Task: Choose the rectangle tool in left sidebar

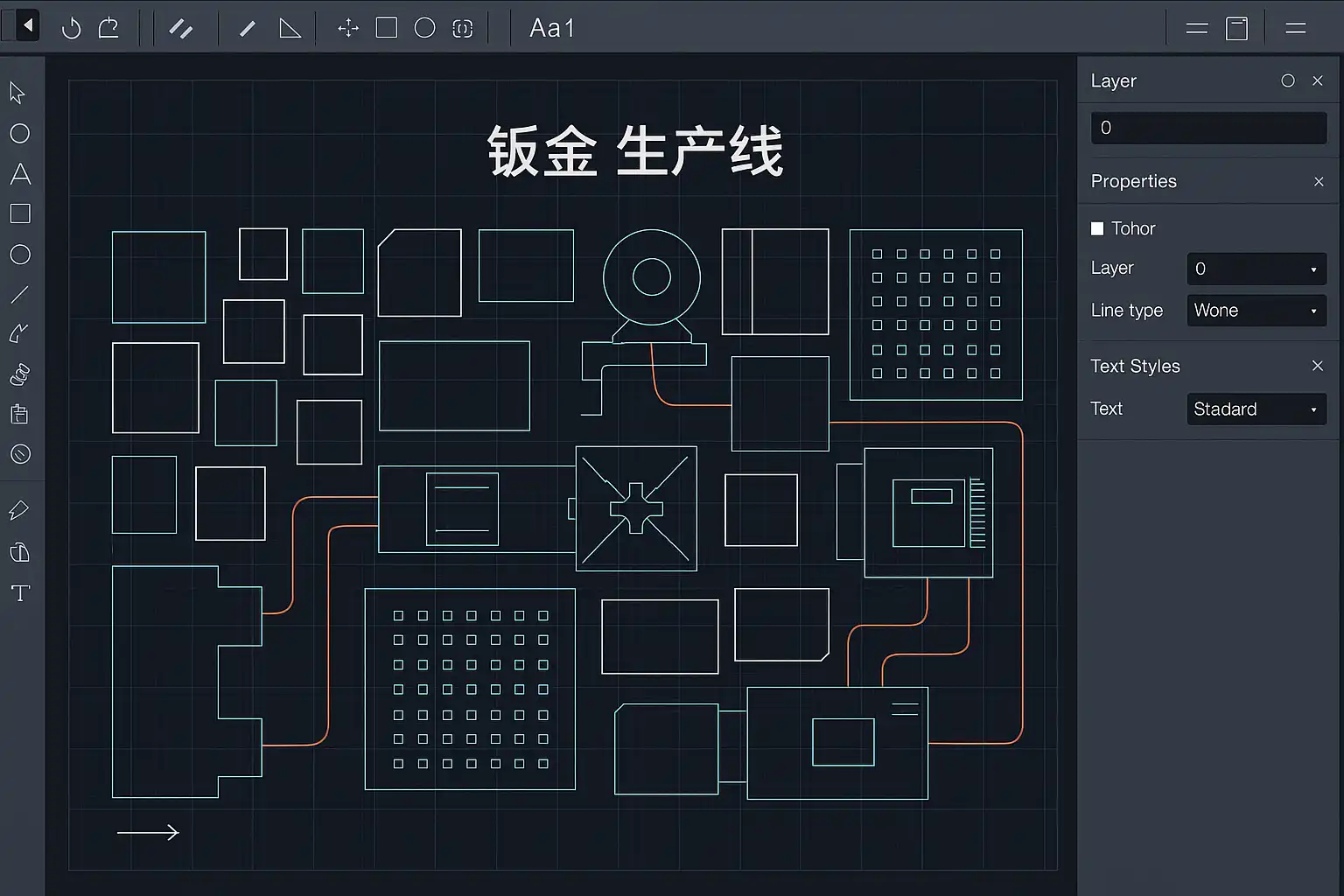Action: (20, 214)
